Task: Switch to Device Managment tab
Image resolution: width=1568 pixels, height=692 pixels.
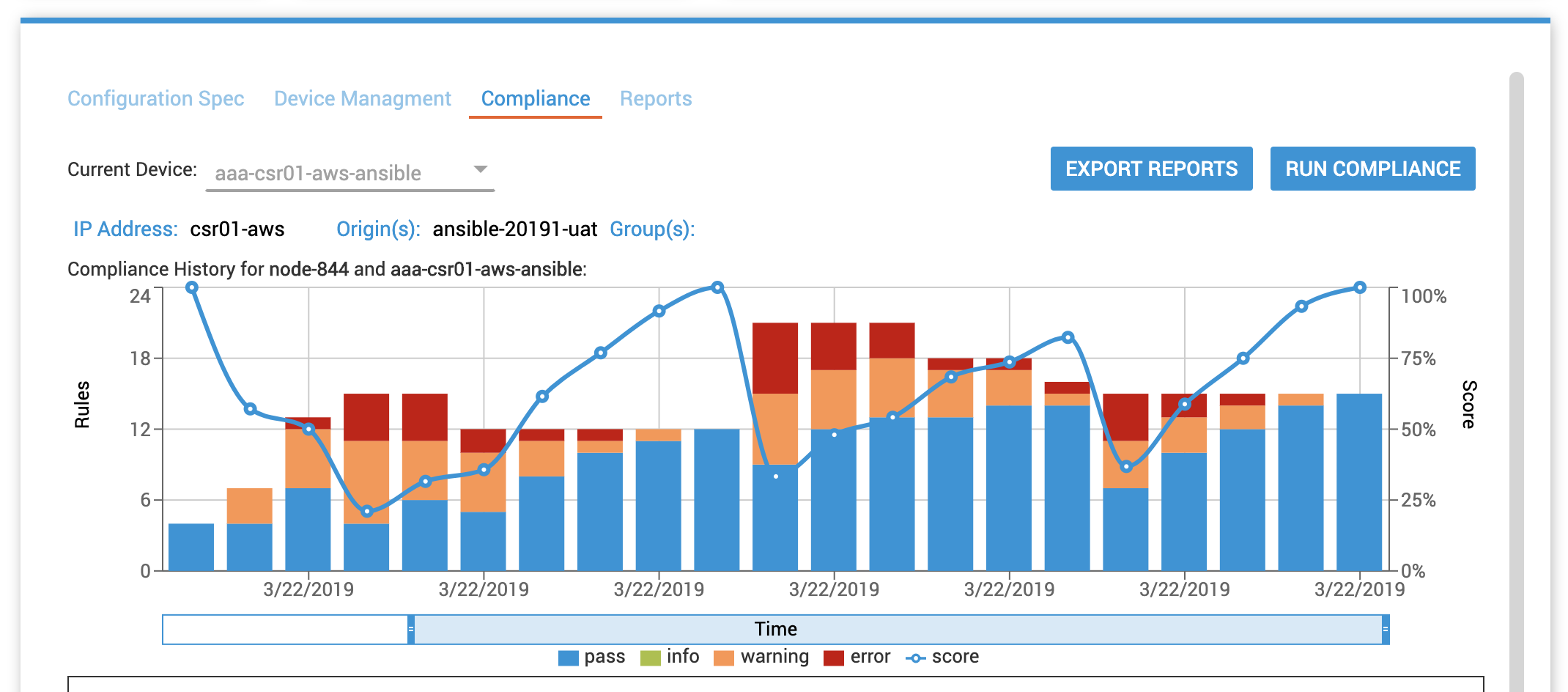Action: point(362,99)
